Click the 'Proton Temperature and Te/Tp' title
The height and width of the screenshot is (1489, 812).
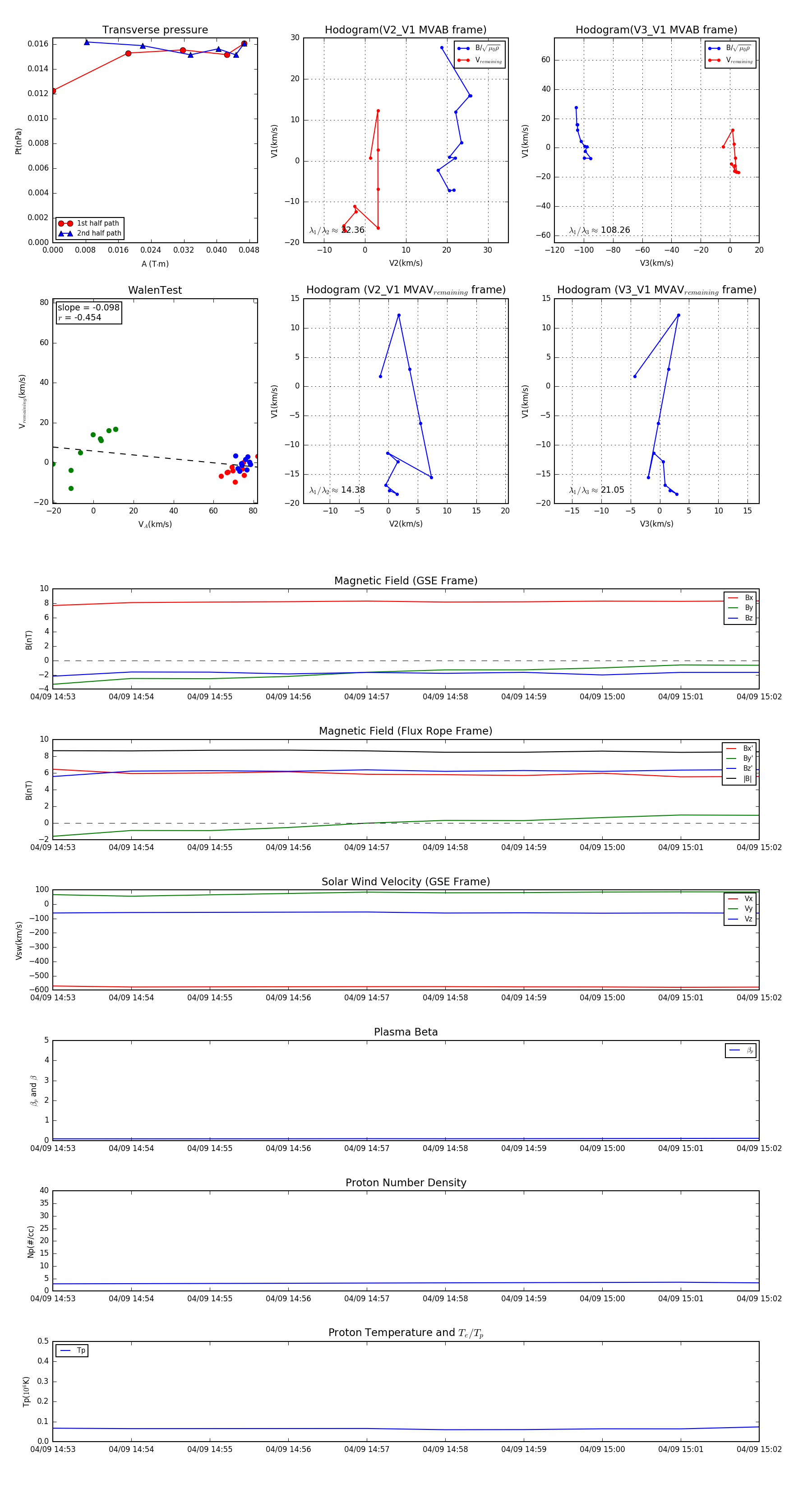coord(406,1333)
